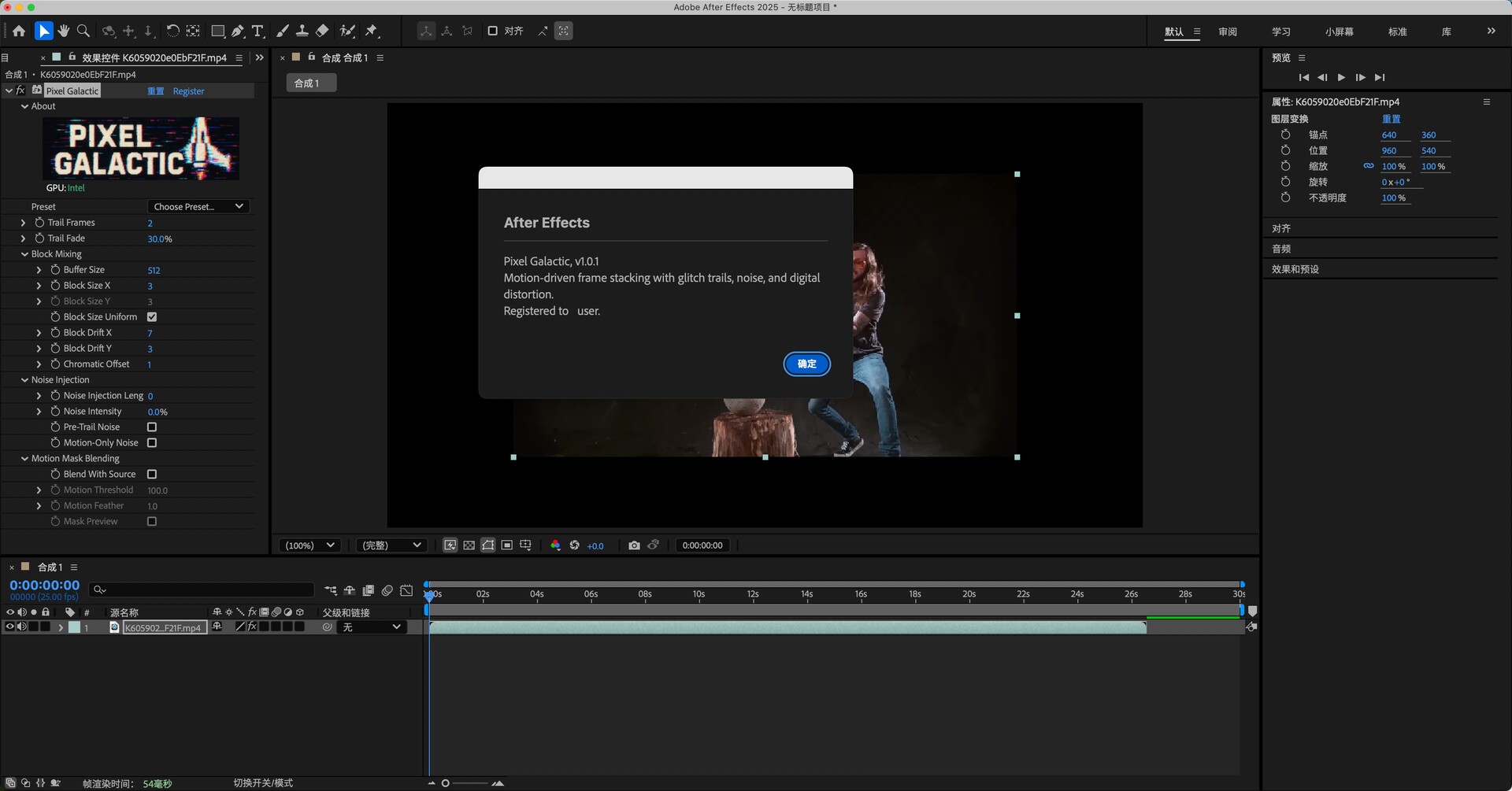Image resolution: width=1512 pixels, height=791 pixels.
Task: Open the composition flowchart mini icon
Action: [x=331, y=590]
